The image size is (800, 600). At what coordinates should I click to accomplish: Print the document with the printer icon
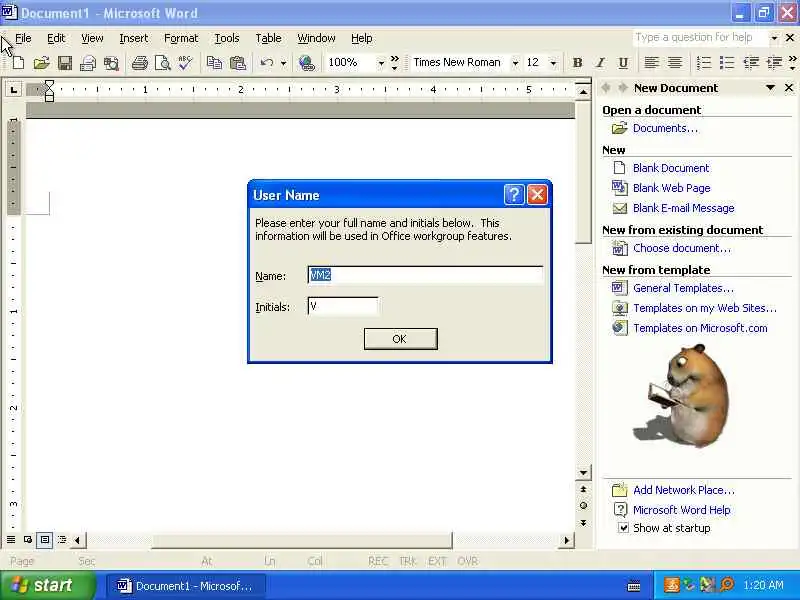click(139, 63)
